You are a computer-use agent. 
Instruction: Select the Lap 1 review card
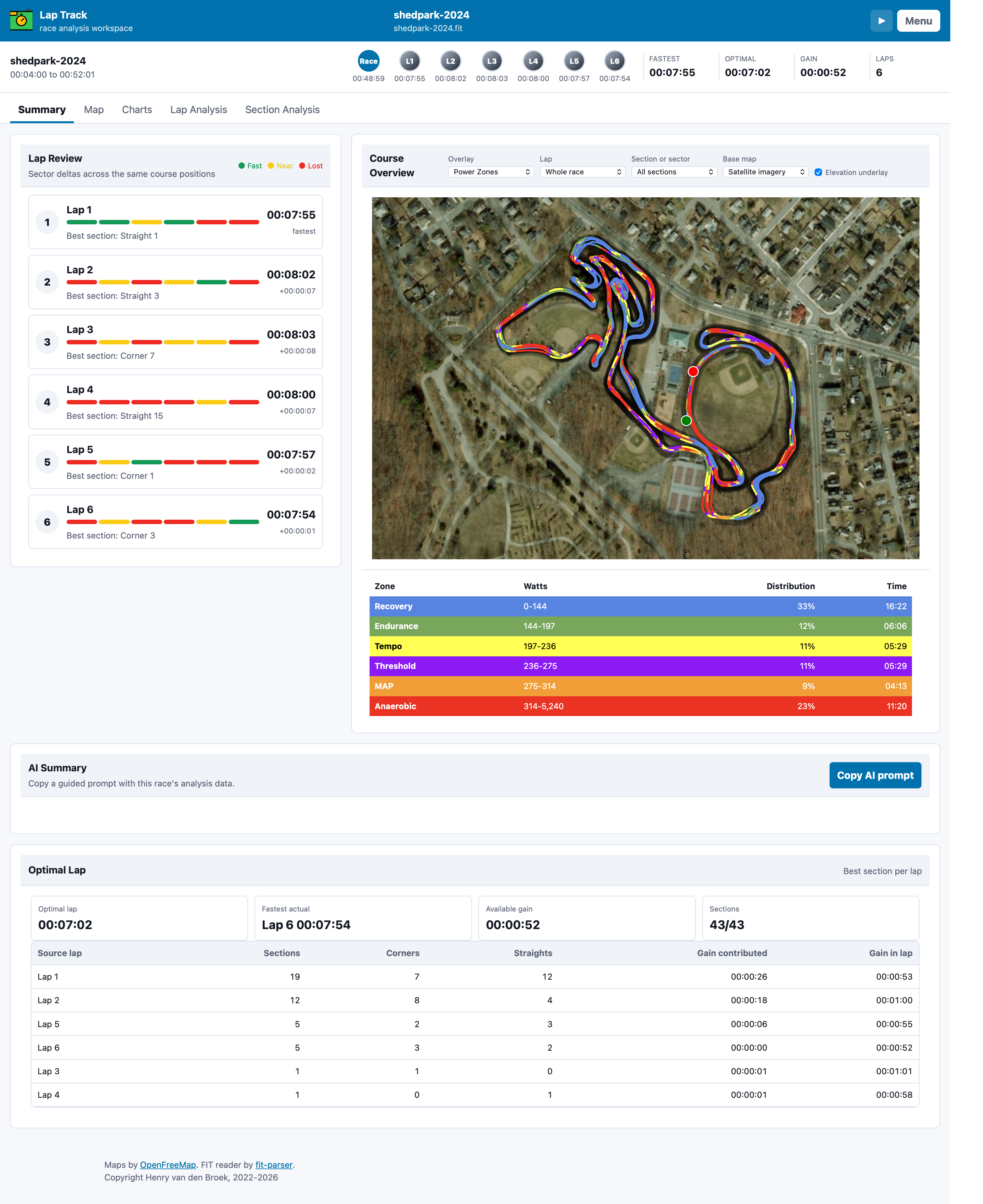pos(176,222)
